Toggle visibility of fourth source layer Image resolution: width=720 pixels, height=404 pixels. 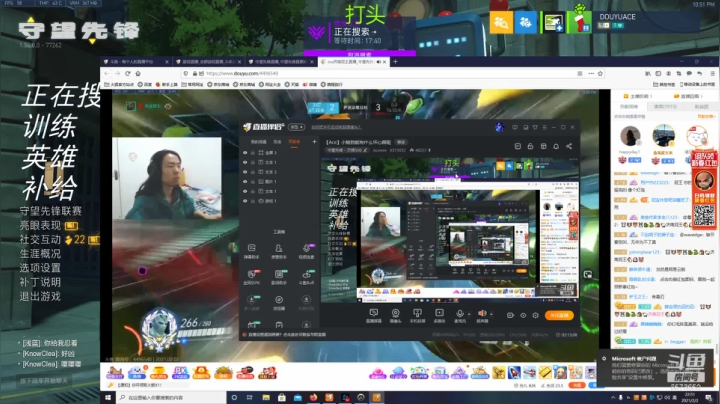245,181
